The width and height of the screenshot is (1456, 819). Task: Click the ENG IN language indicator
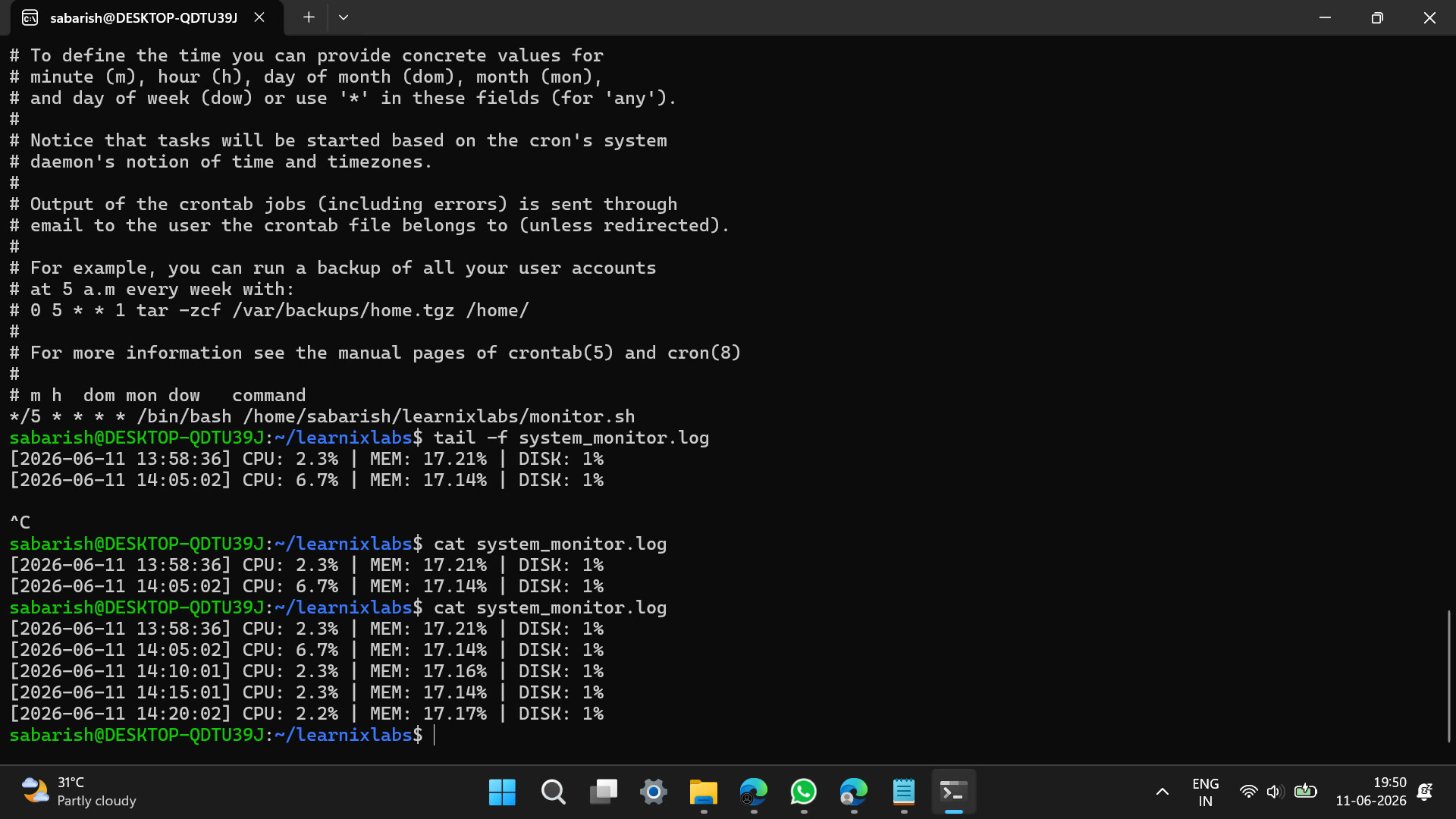pos(1206,792)
